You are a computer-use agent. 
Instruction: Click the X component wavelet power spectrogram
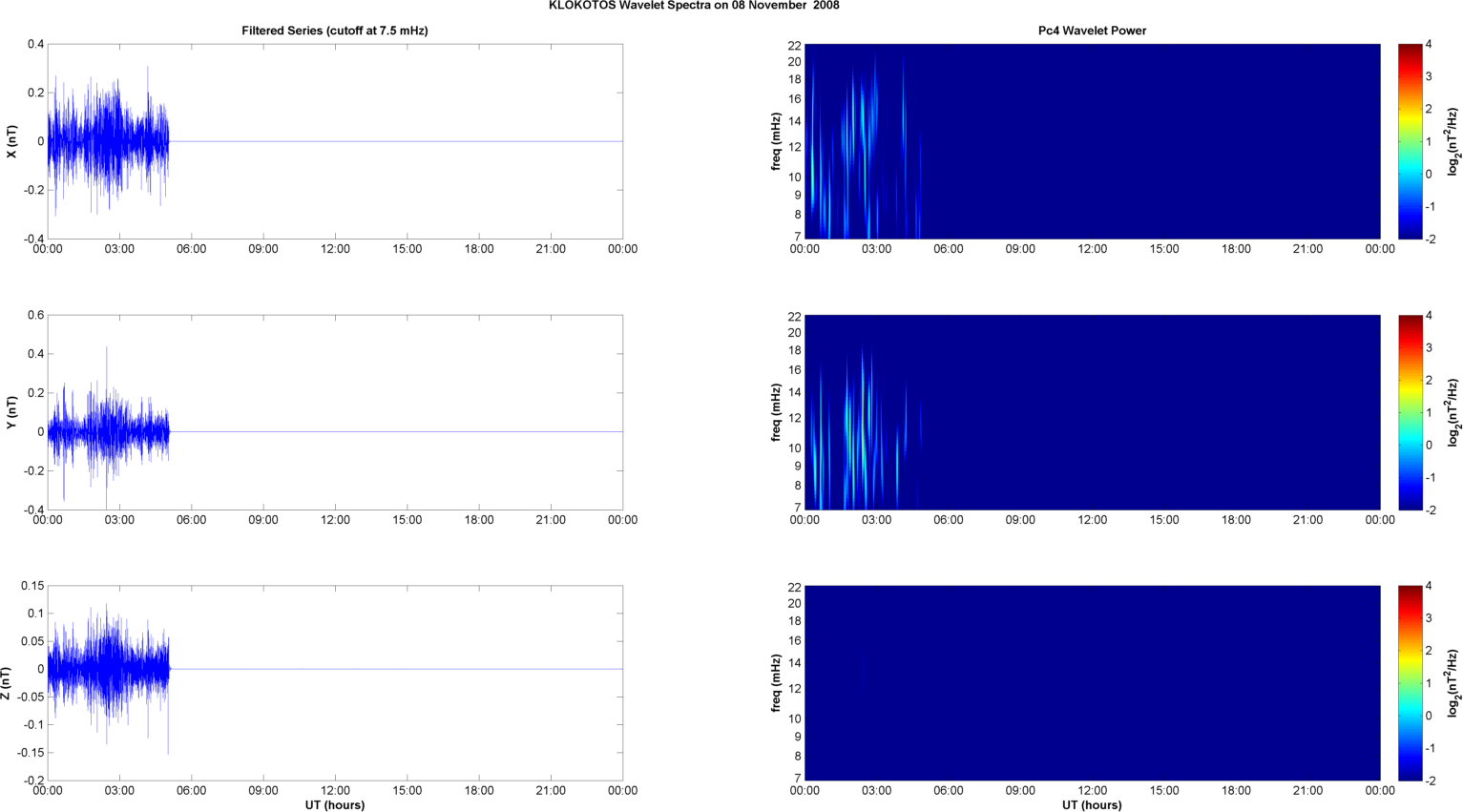1092,141
